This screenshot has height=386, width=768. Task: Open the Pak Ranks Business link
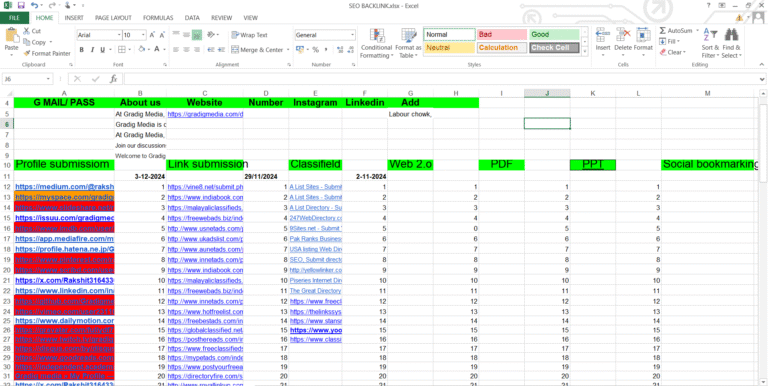point(315,239)
